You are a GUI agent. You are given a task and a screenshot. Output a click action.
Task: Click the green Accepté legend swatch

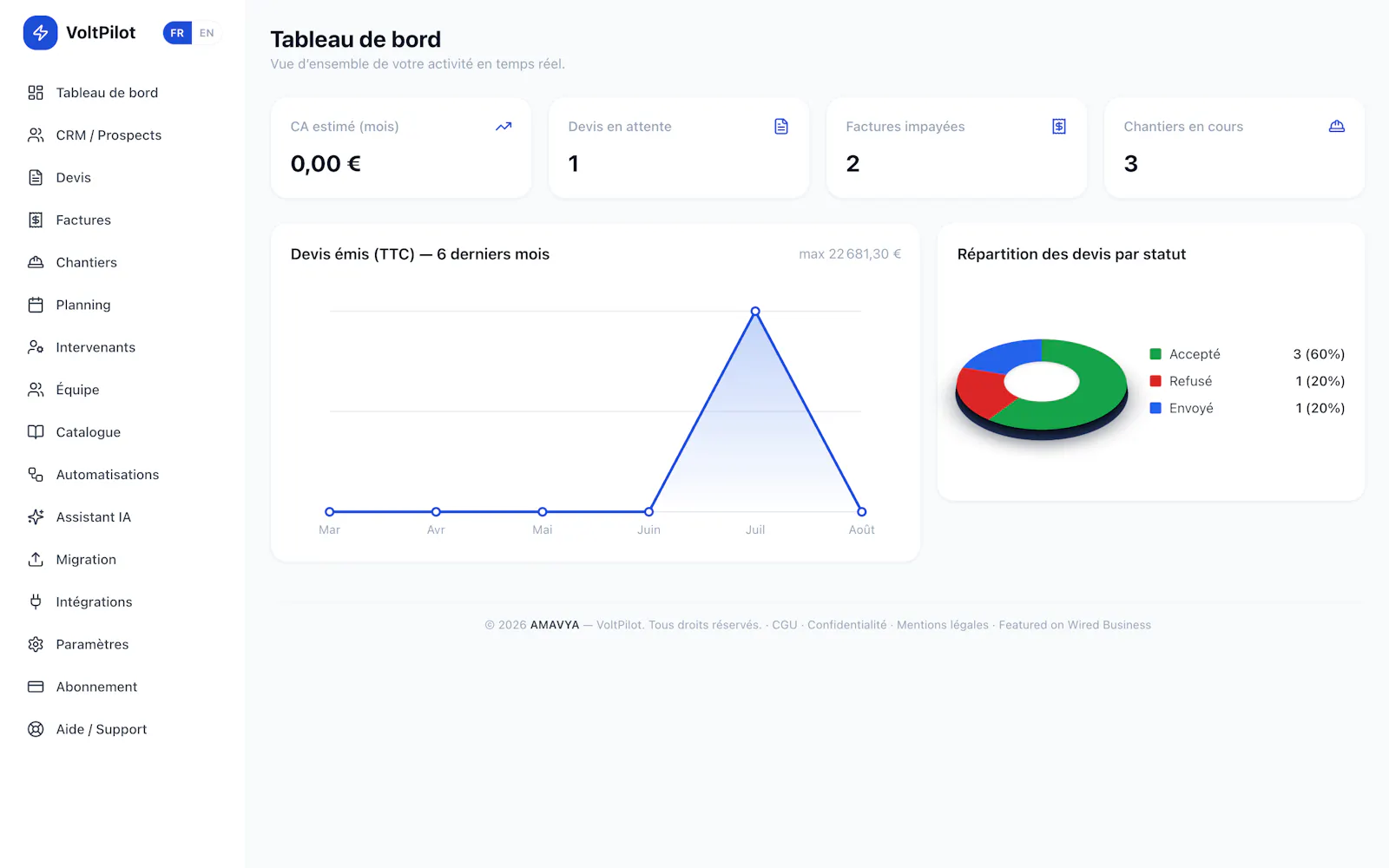(1155, 354)
